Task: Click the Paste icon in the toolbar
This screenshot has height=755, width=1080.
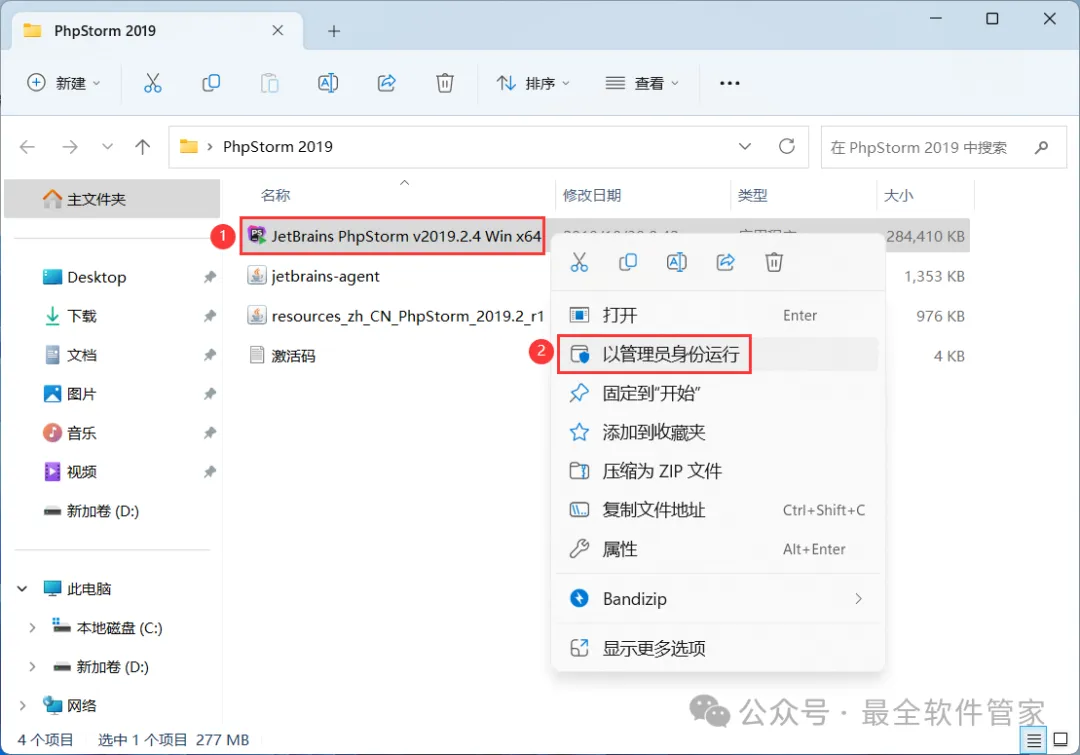Action: [269, 83]
